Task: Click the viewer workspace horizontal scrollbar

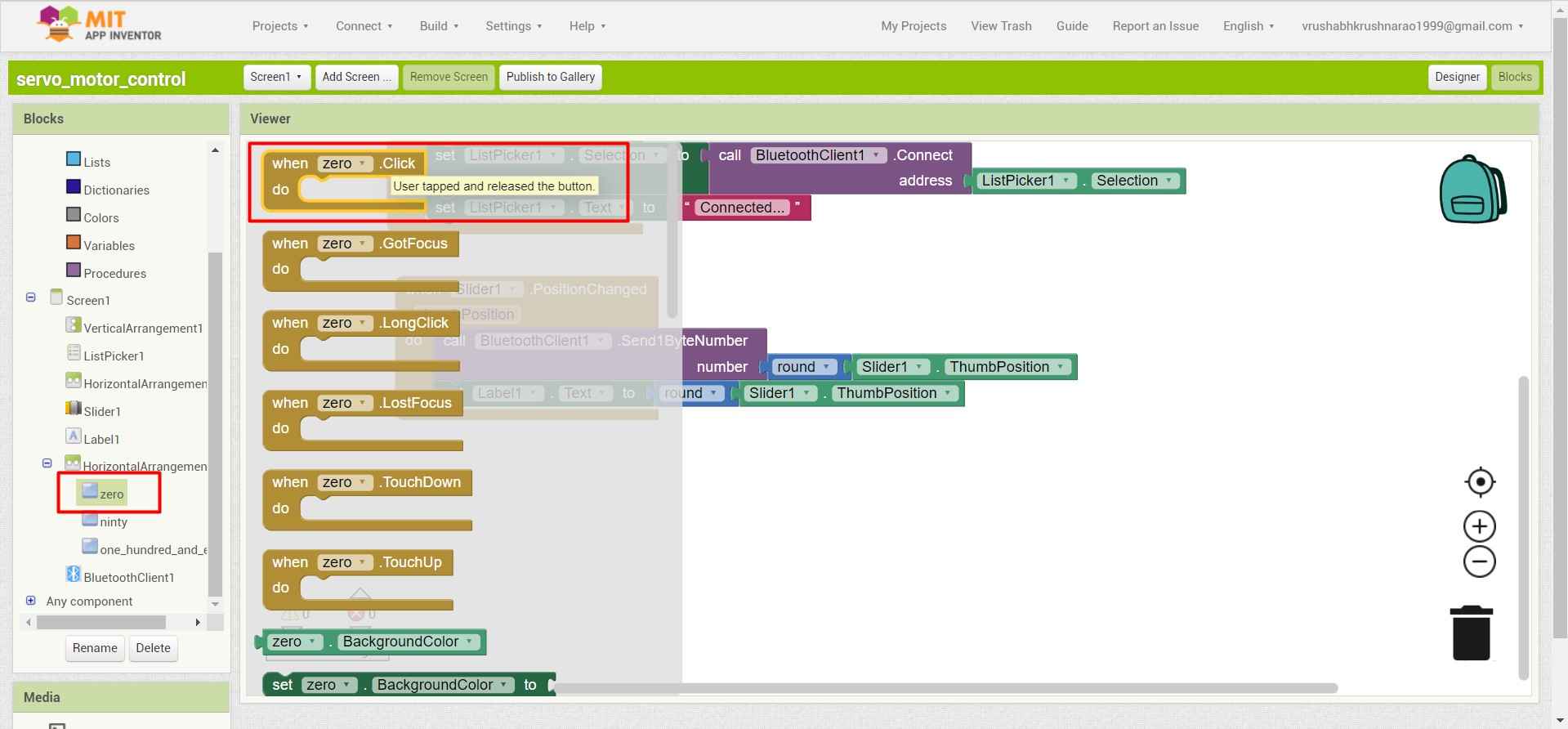Action: tap(944, 688)
